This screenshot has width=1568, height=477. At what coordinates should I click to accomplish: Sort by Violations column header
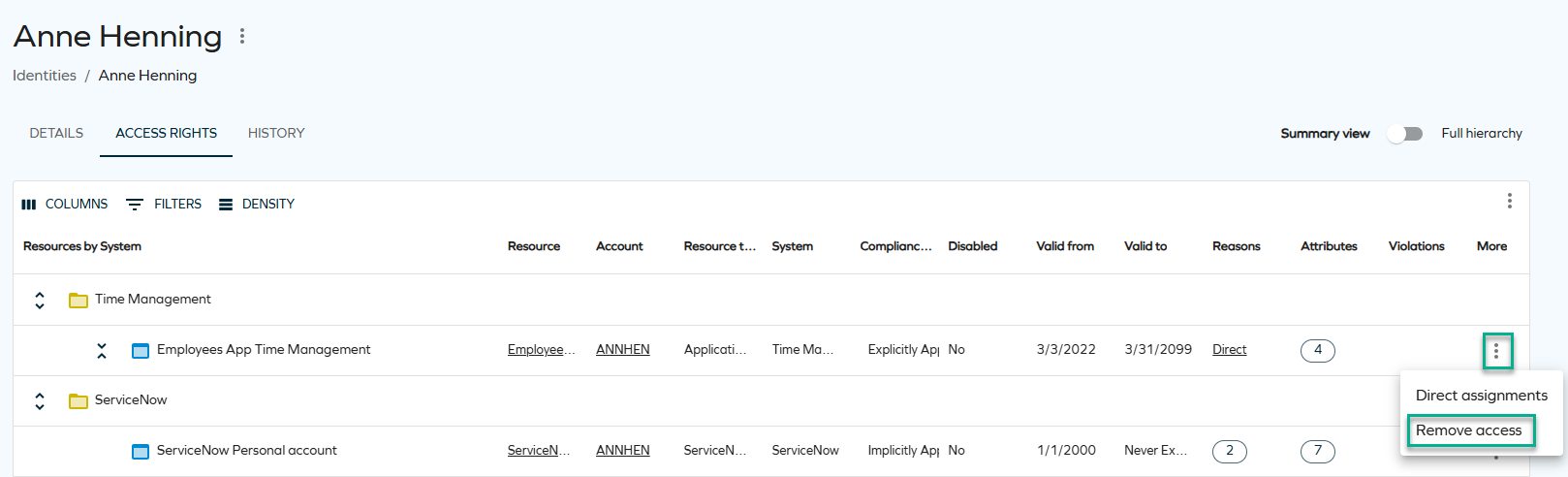(x=1417, y=246)
